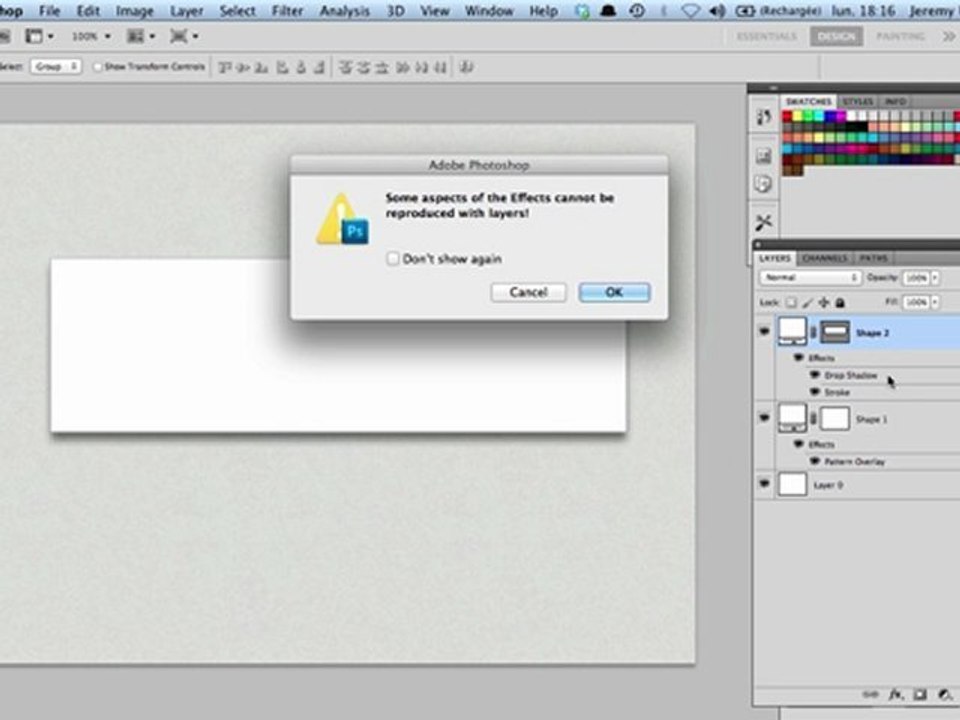Open the 100% zoom level dropdown

coord(91,37)
